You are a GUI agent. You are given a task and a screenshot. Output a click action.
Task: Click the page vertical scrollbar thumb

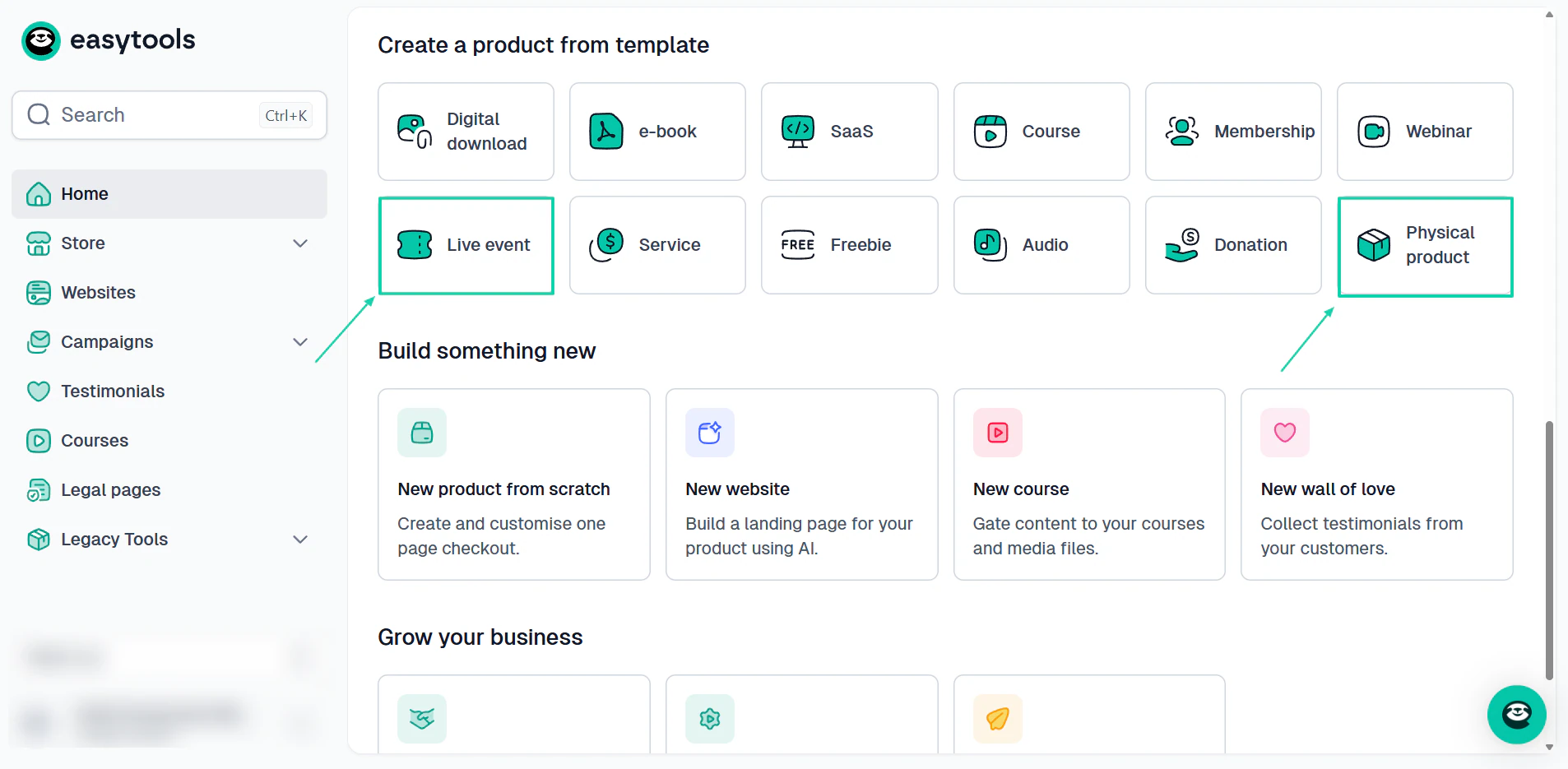click(1549, 551)
